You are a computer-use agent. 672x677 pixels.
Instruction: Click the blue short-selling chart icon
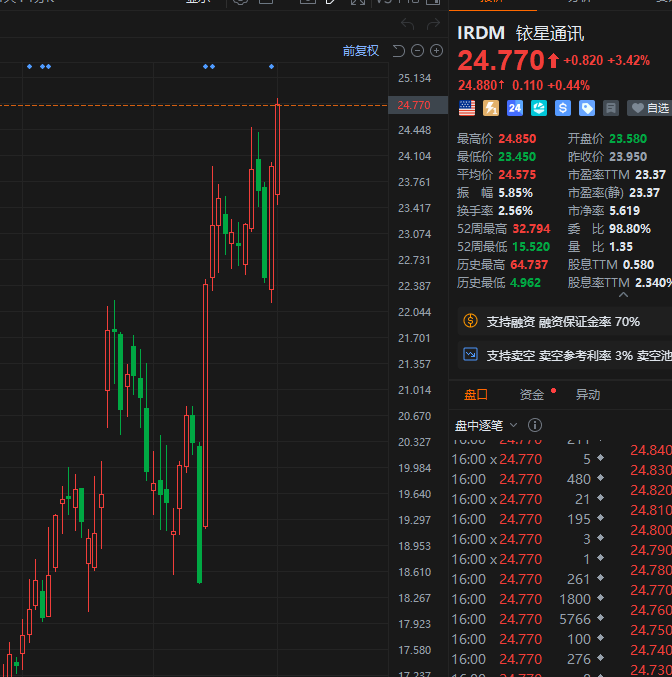click(470, 354)
